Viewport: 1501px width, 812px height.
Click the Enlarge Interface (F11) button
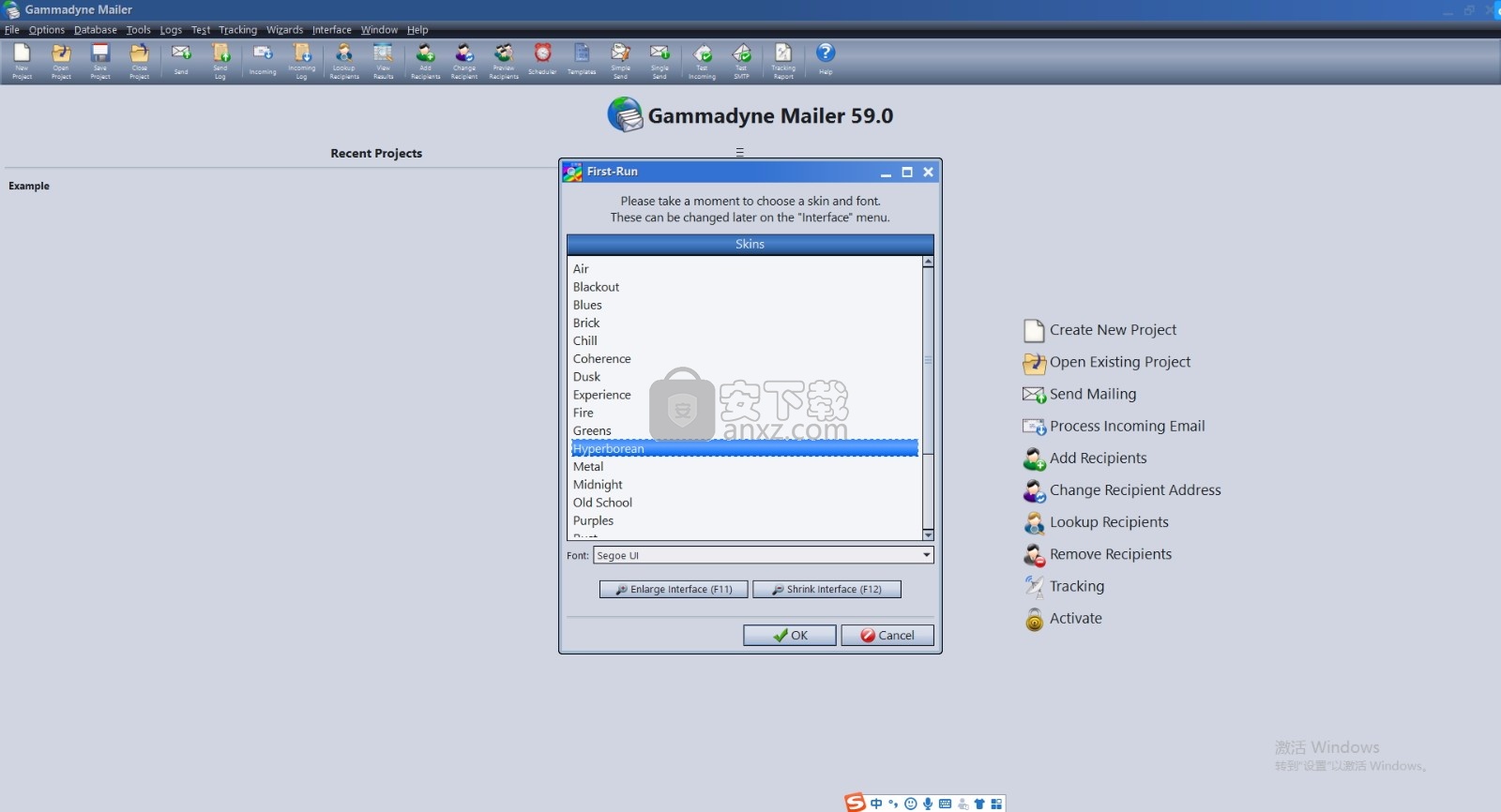(674, 589)
